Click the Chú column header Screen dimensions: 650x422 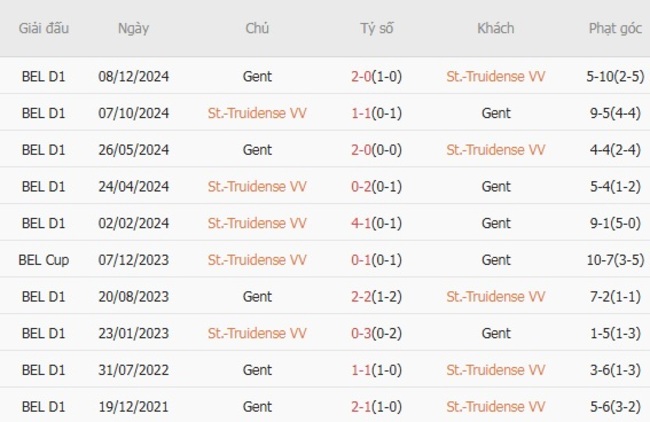pos(257,28)
